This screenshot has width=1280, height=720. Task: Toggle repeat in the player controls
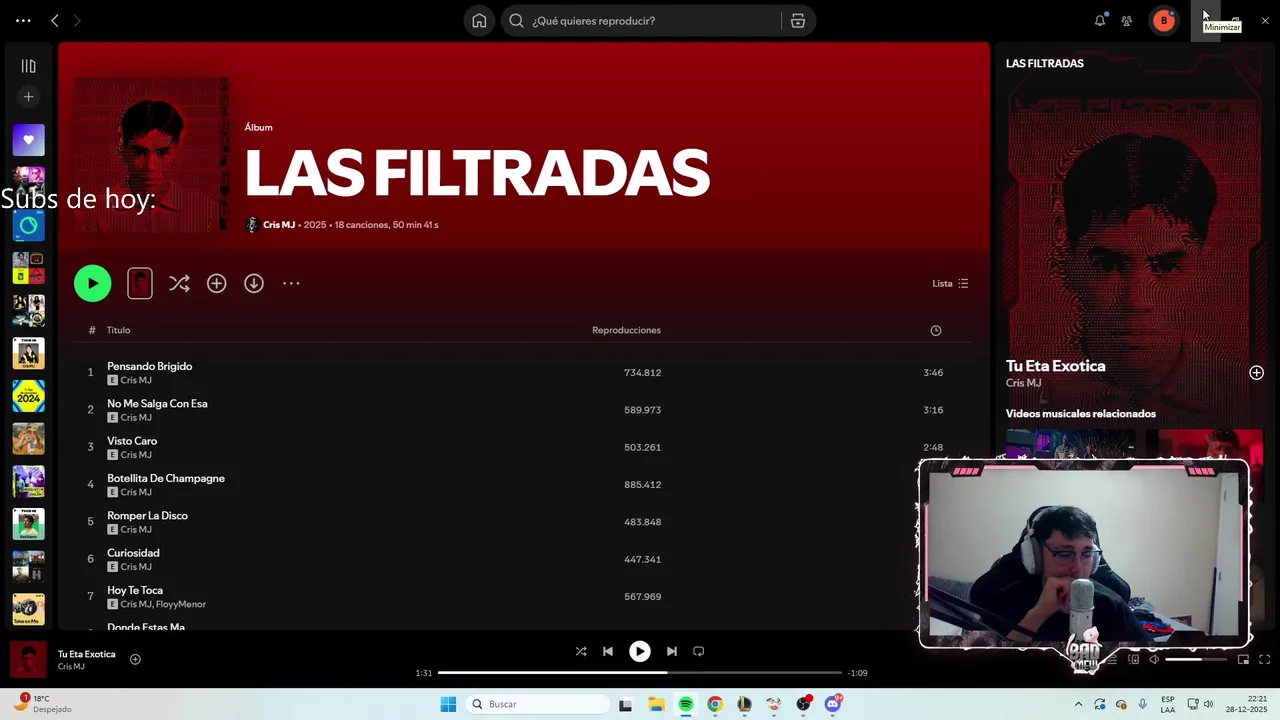[x=699, y=651]
